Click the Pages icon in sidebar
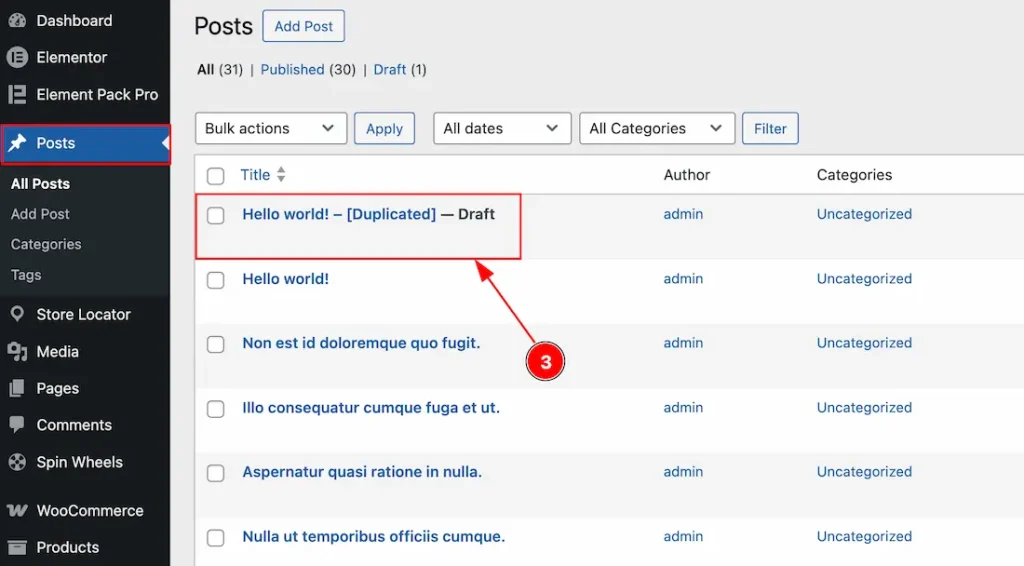This screenshot has width=1024, height=566. point(17,388)
